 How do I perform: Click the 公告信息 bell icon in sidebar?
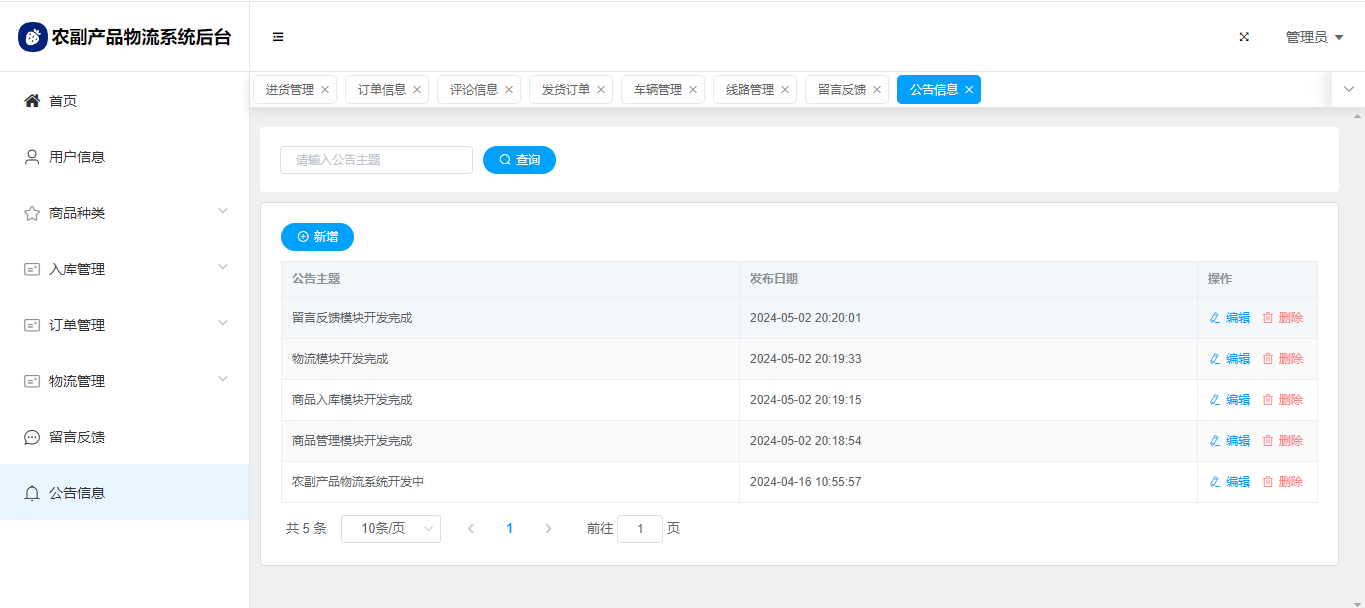[x=32, y=493]
